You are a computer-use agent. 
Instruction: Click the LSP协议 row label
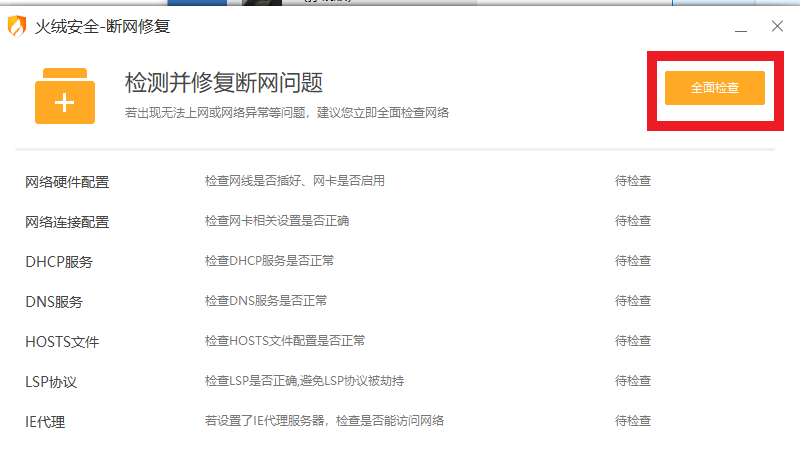[51, 381]
